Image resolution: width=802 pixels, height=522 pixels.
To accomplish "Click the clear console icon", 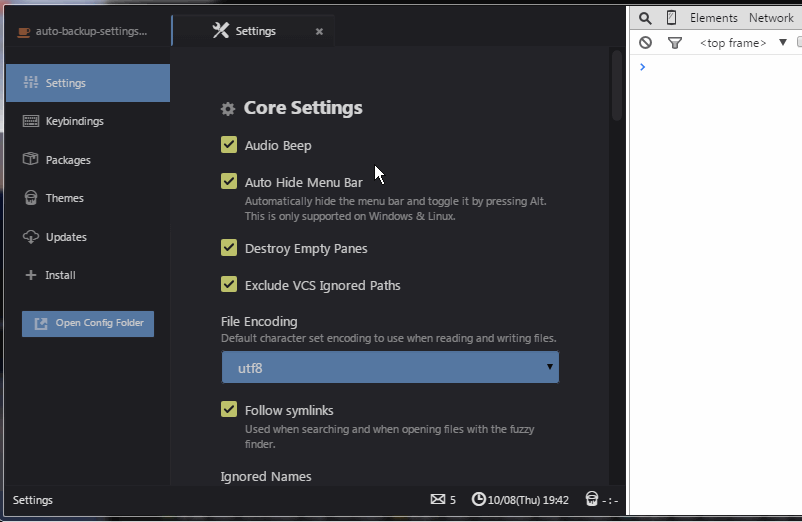I will pos(645,42).
